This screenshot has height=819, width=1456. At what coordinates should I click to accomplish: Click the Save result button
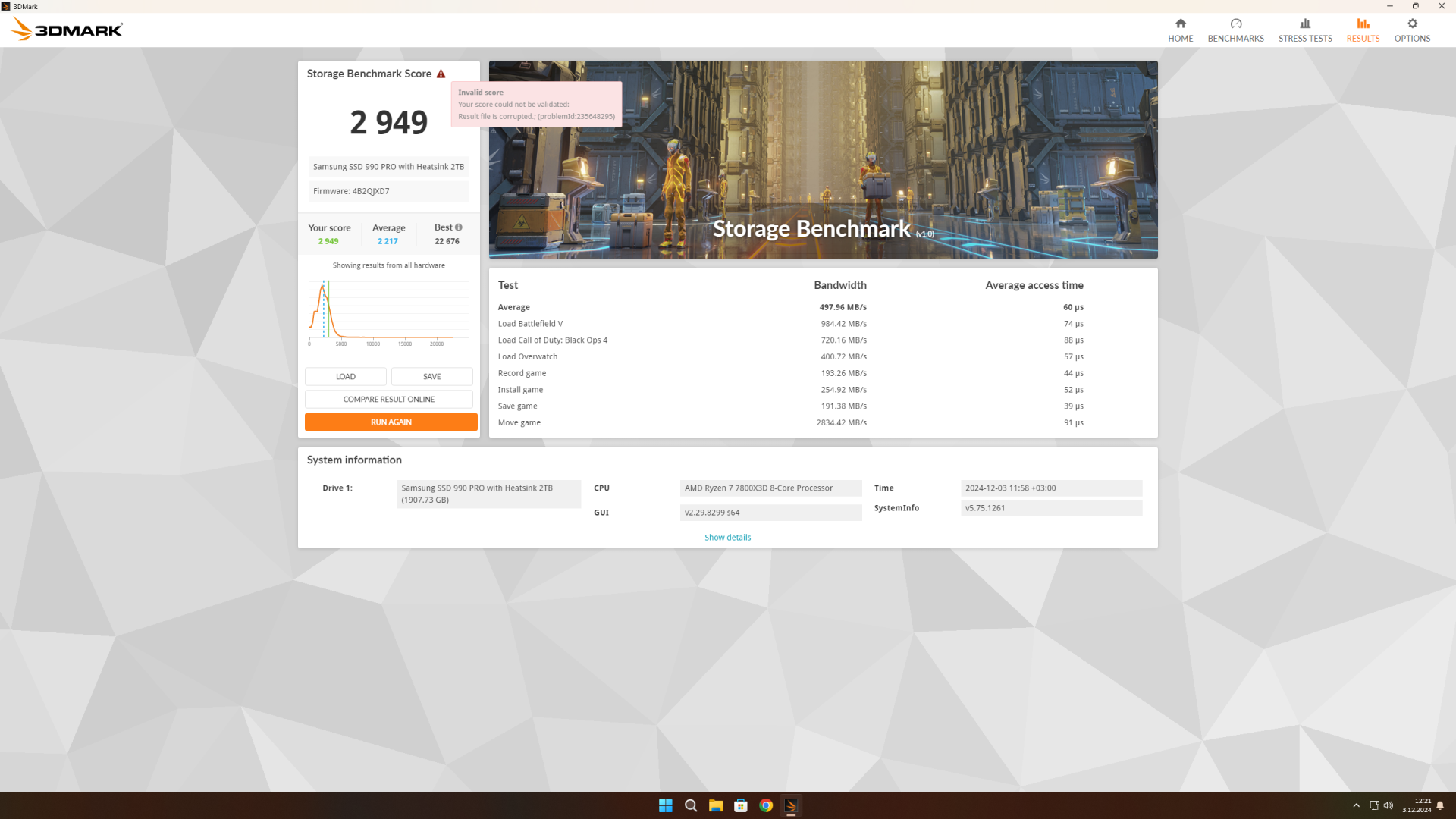click(431, 376)
